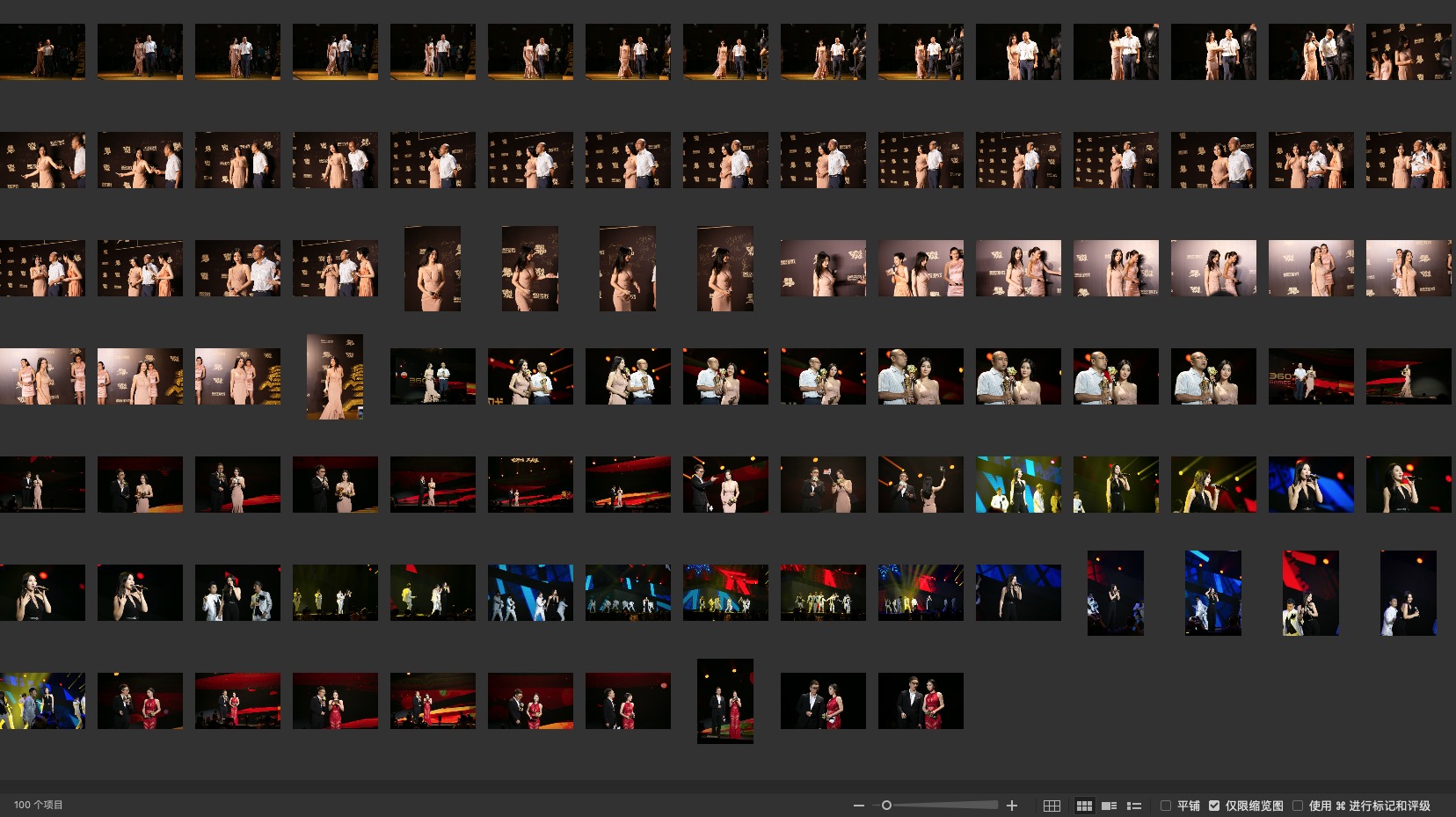Screen dimensions: 1456x817
Task: Select the blue-and-yellow lit thumbnail starting the last row
Action: (x=42, y=701)
